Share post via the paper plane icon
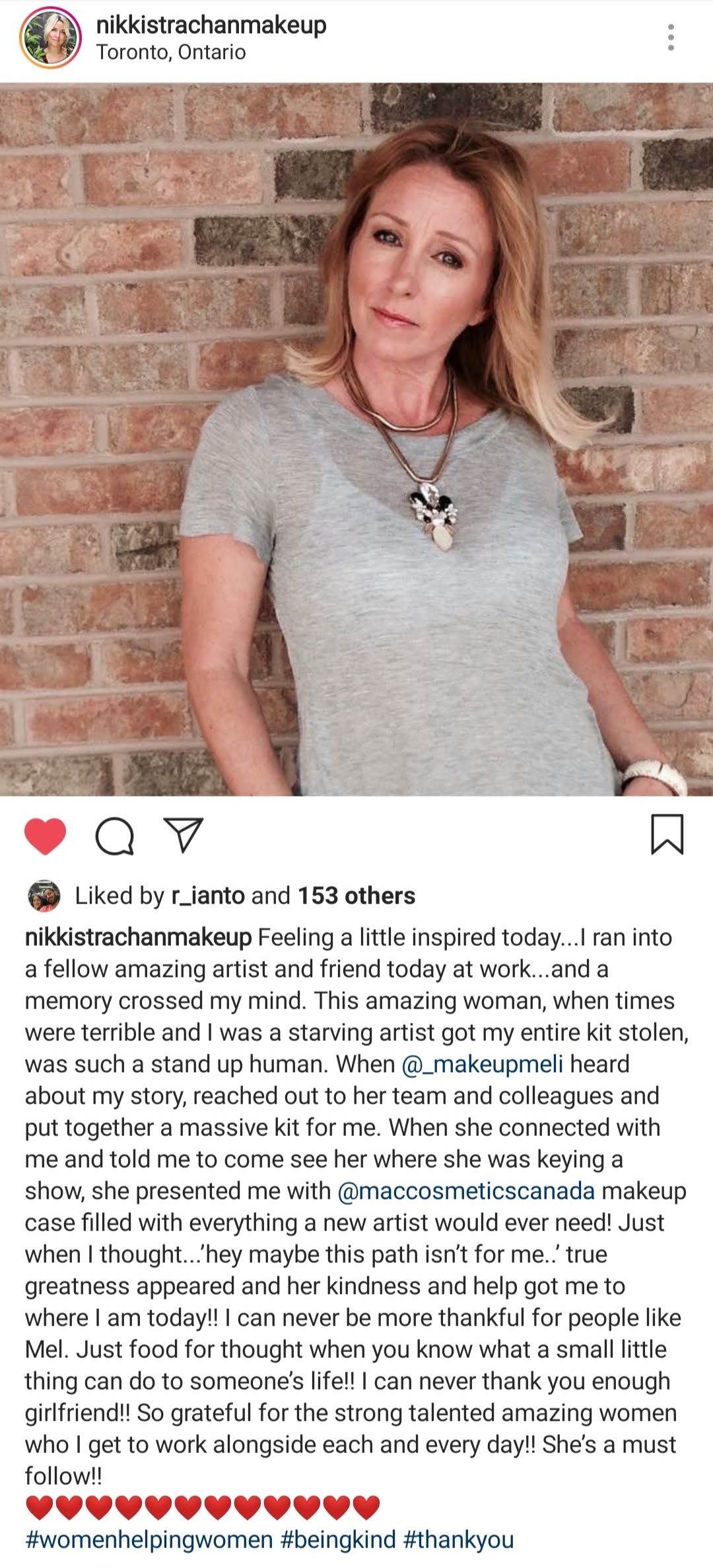Screen dimensions: 713x1568 [183, 835]
